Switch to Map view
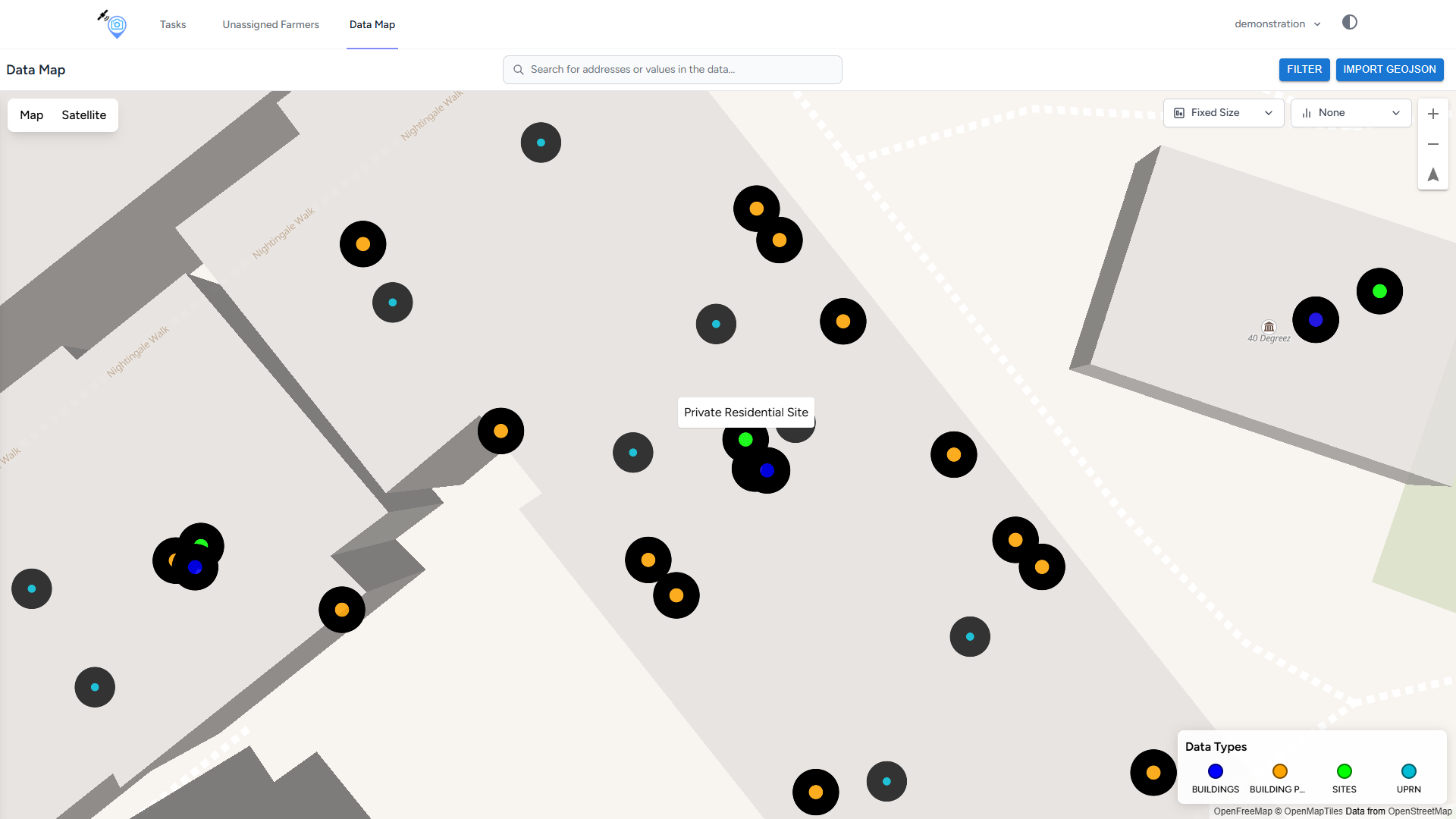1456x819 pixels. tap(31, 115)
